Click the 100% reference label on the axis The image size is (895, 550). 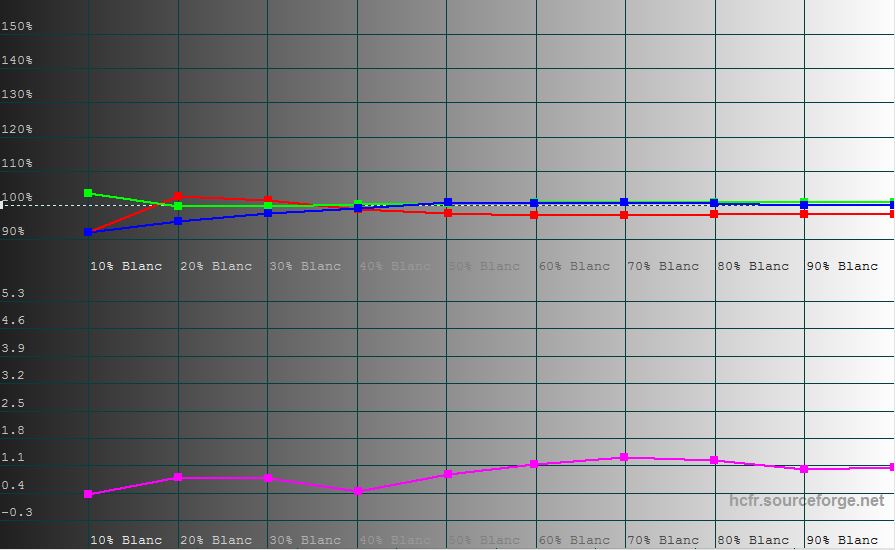coord(17,198)
